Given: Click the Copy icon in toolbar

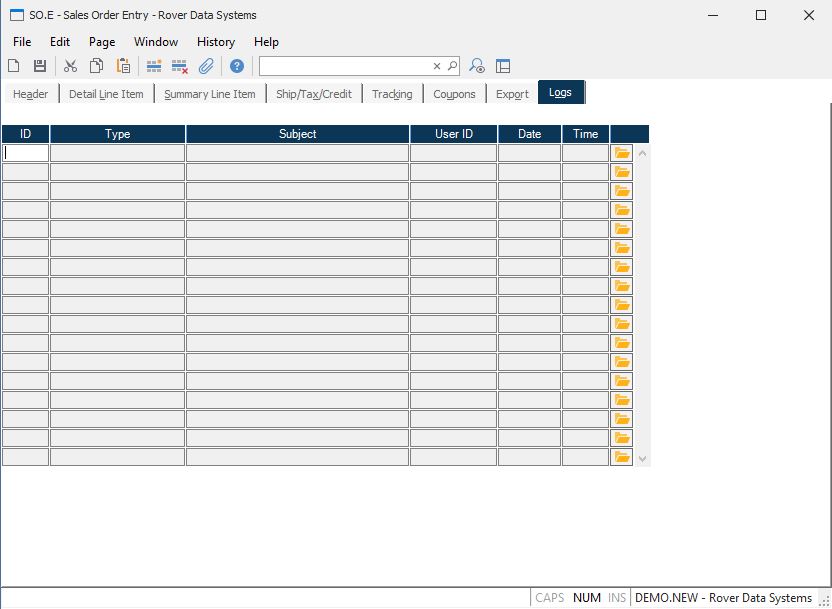Looking at the screenshot, I should (x=97, y=66).
